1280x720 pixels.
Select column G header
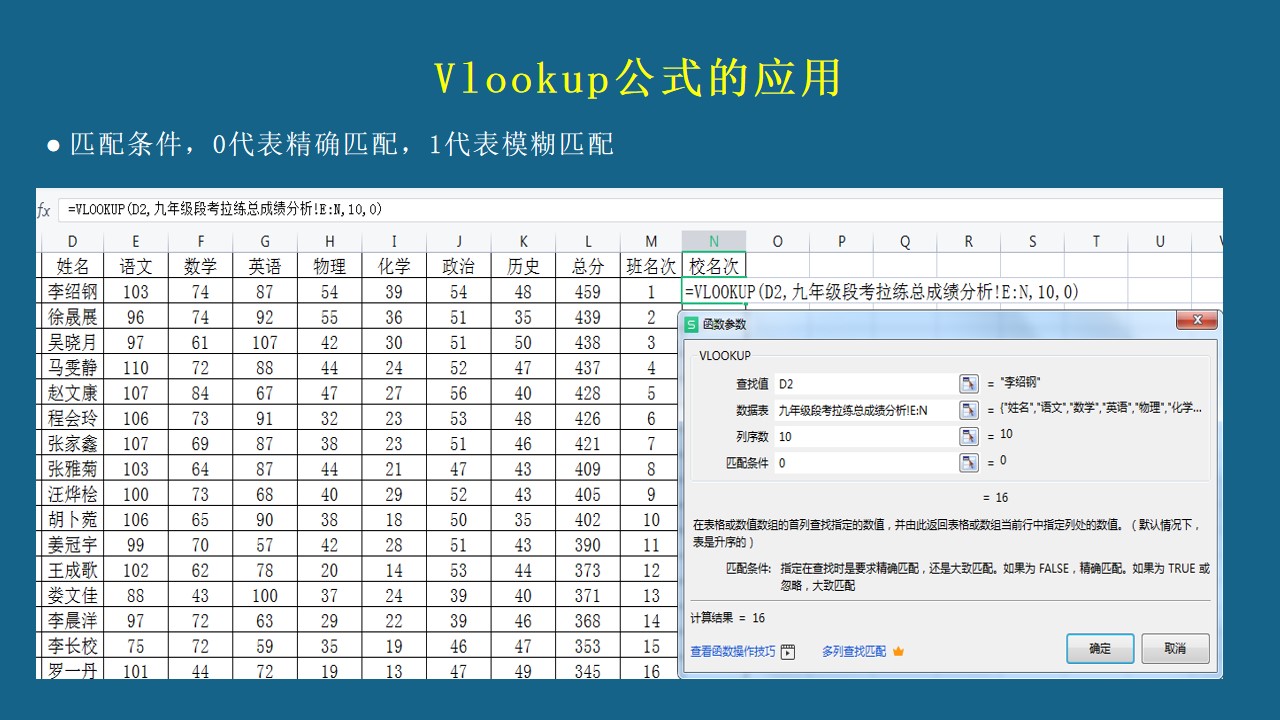(264, 241)
